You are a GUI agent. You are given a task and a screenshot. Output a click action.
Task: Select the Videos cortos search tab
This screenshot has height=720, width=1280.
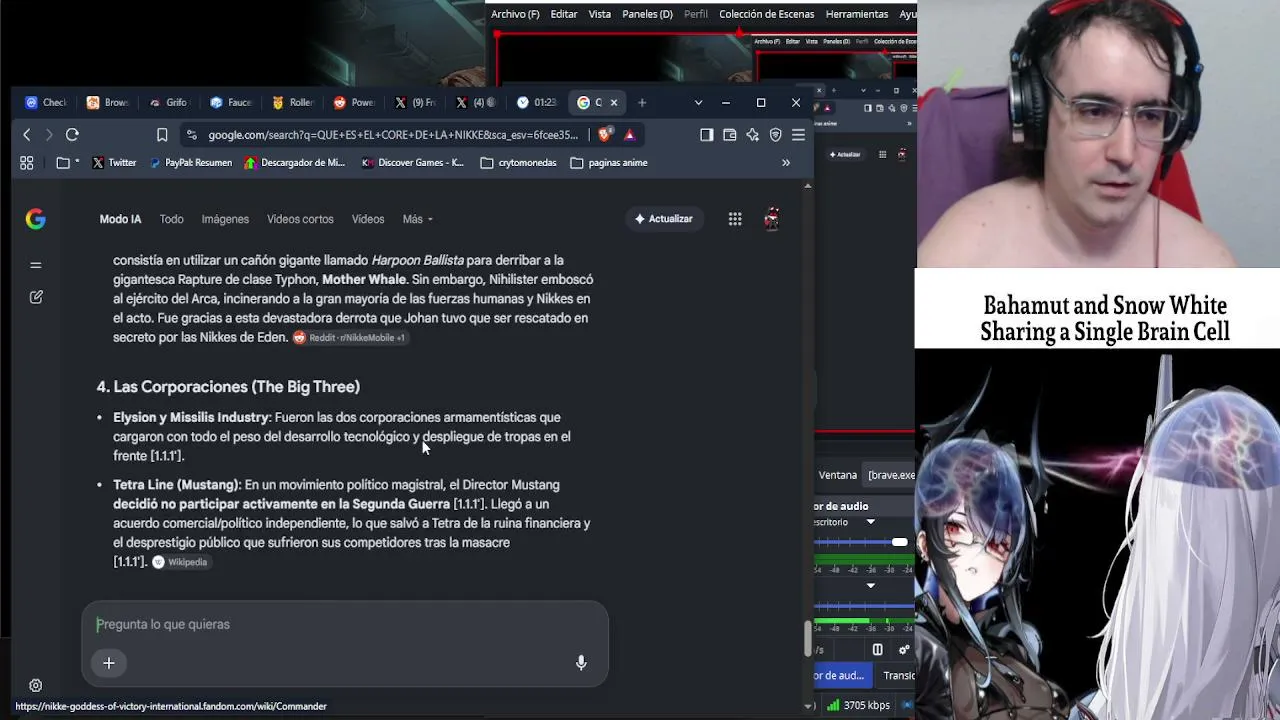[x=300, y=219]
